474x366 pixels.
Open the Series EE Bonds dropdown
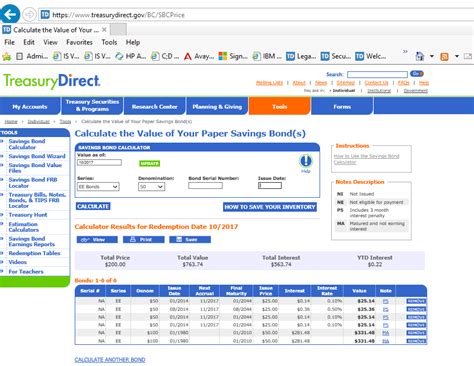click(98, 187)
